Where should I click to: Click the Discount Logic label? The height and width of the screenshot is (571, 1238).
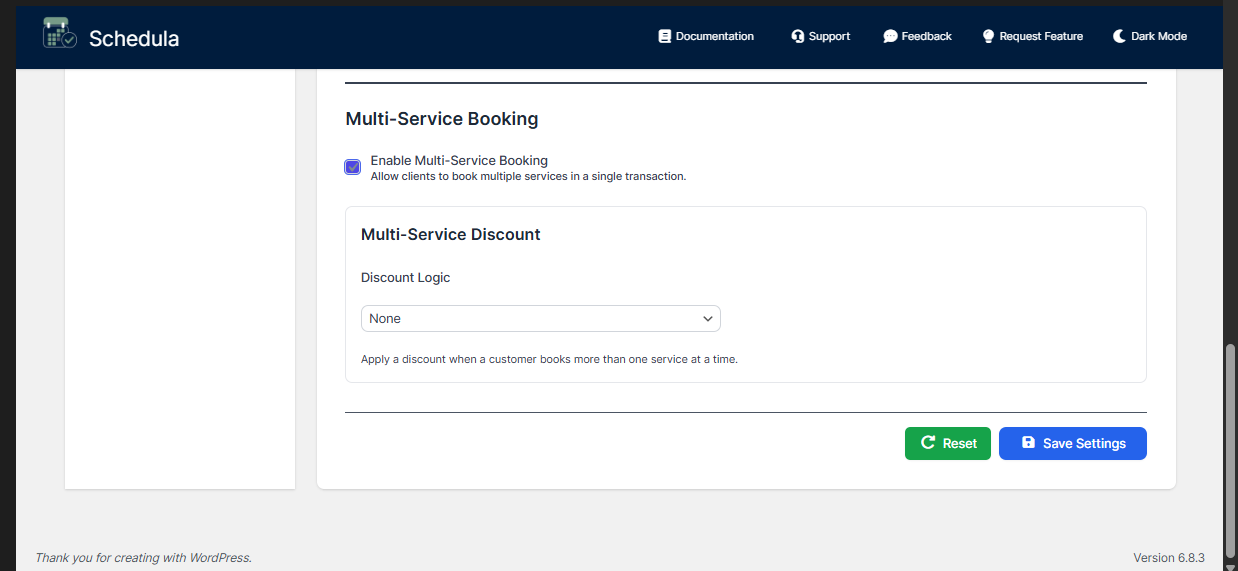(406, 278)
